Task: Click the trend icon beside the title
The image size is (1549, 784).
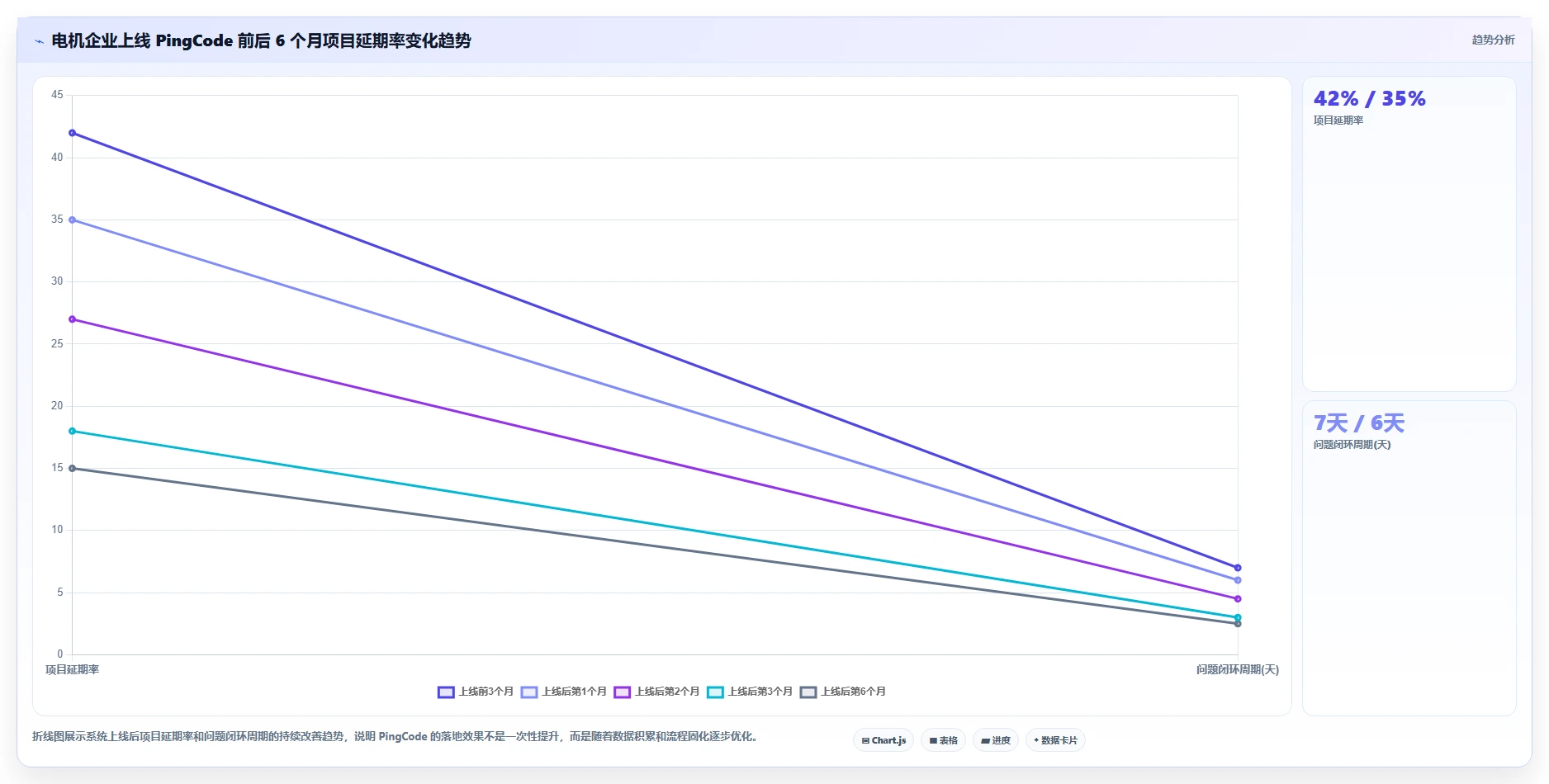Action: [39, 41]
